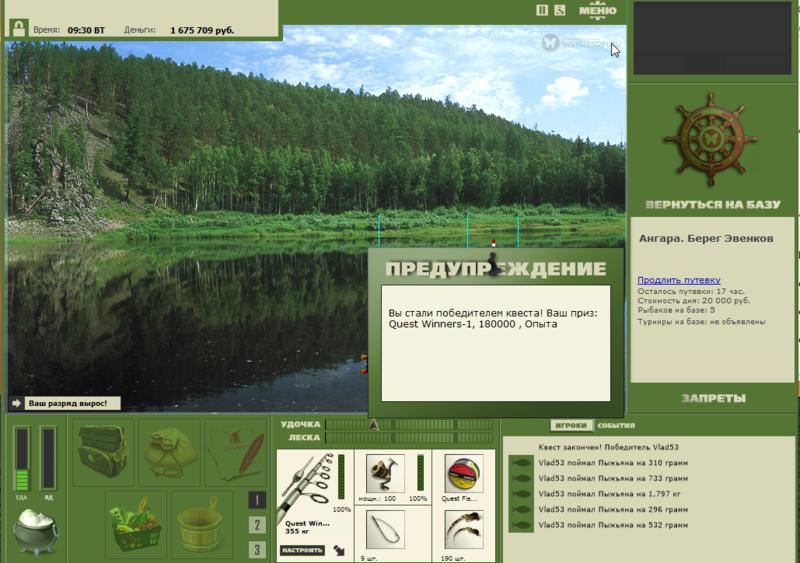Select the spinning reel icon

385,474
